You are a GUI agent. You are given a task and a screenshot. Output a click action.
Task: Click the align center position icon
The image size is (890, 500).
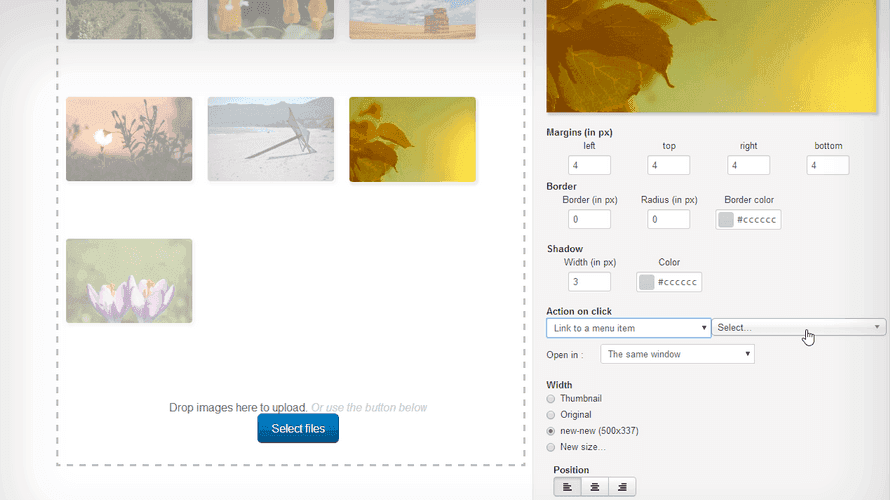point(595,487)
